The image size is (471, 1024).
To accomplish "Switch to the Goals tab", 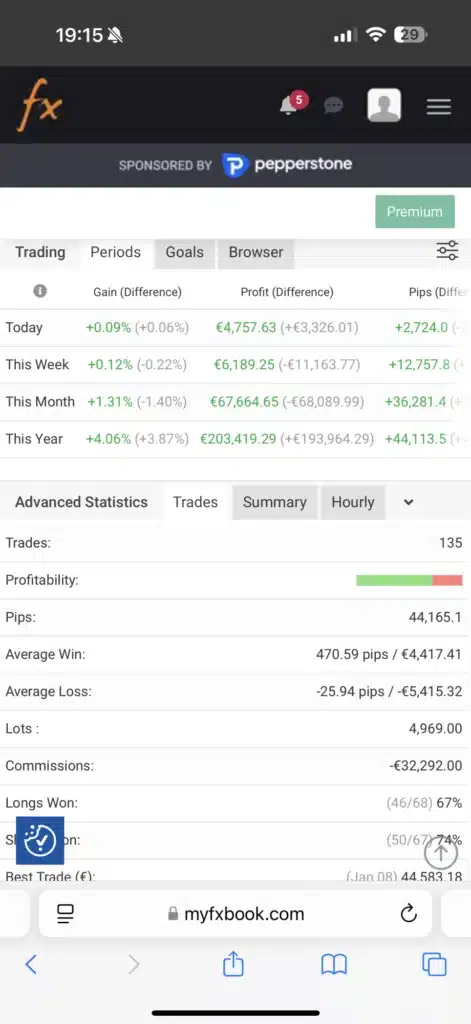I will pyautogui.click(x=184, y=252).
